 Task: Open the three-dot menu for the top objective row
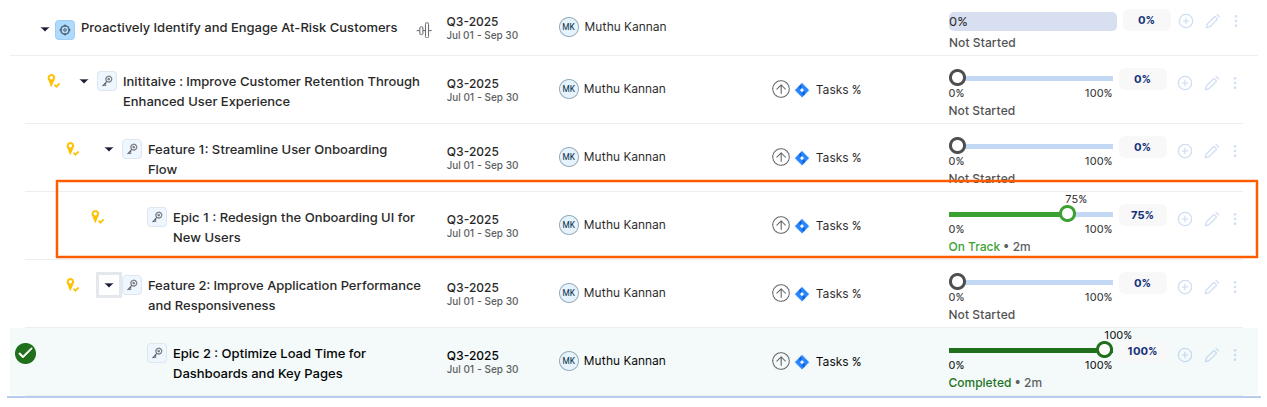[1235, 21]
